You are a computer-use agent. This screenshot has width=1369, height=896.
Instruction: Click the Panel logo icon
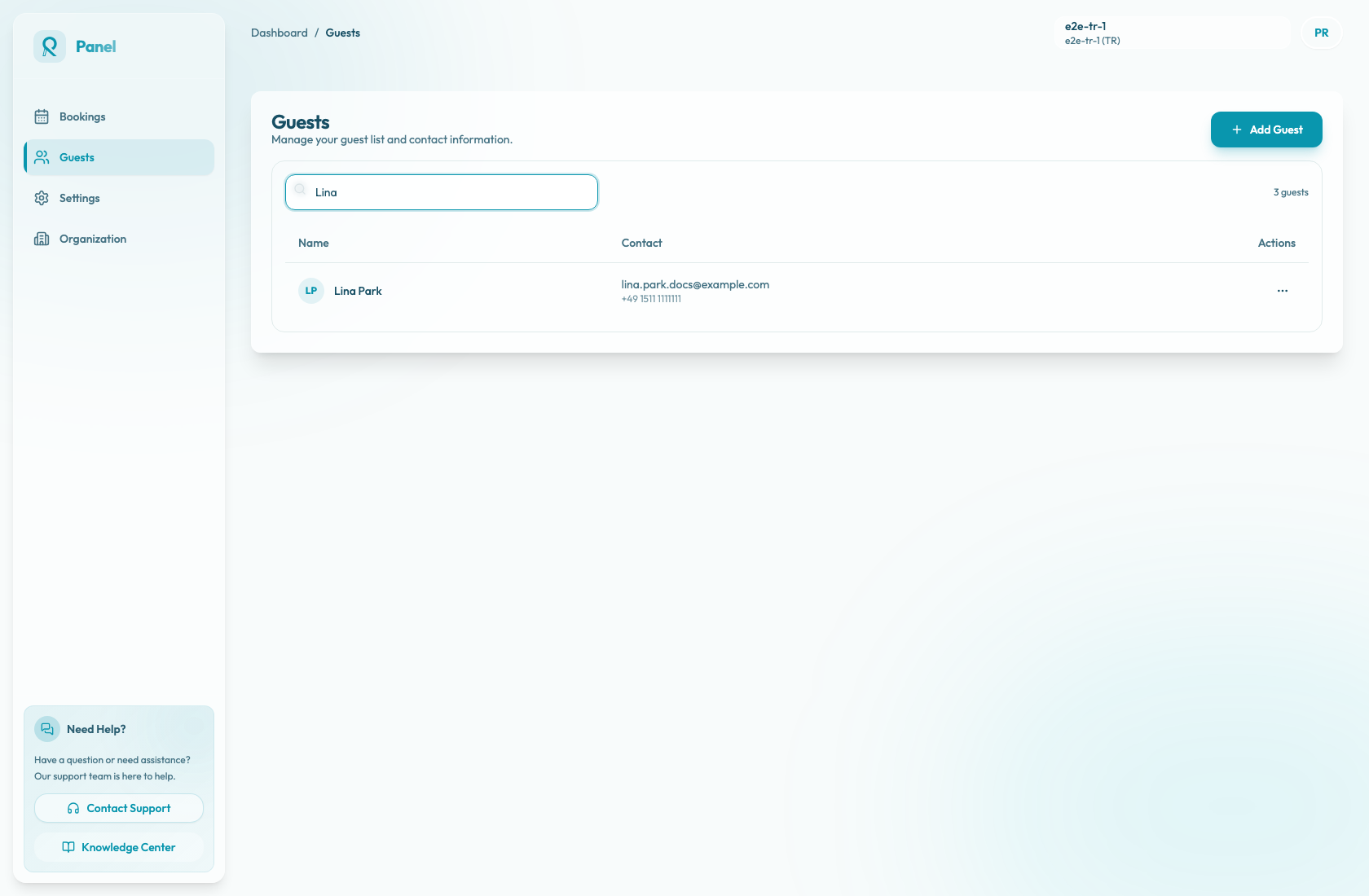pyautogui.click(x=50, y=46)
